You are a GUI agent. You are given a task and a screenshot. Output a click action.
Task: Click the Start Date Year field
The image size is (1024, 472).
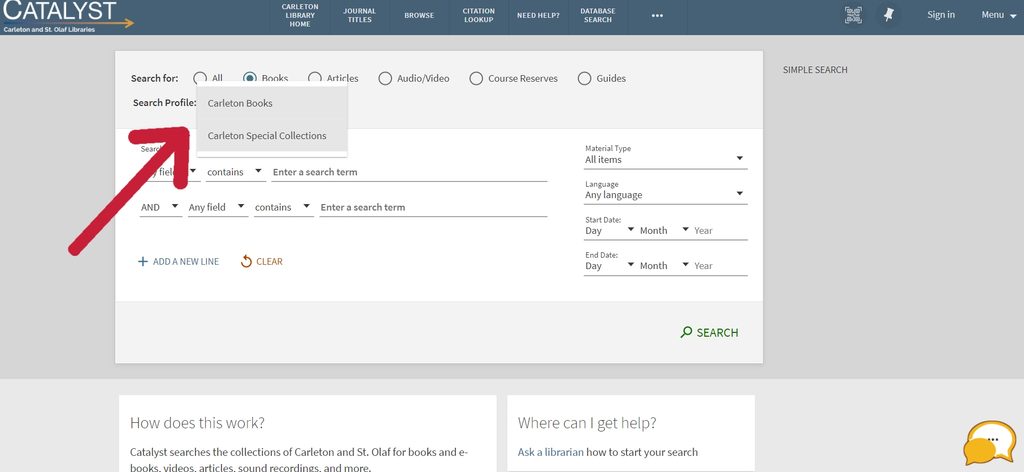pos(719,231)
